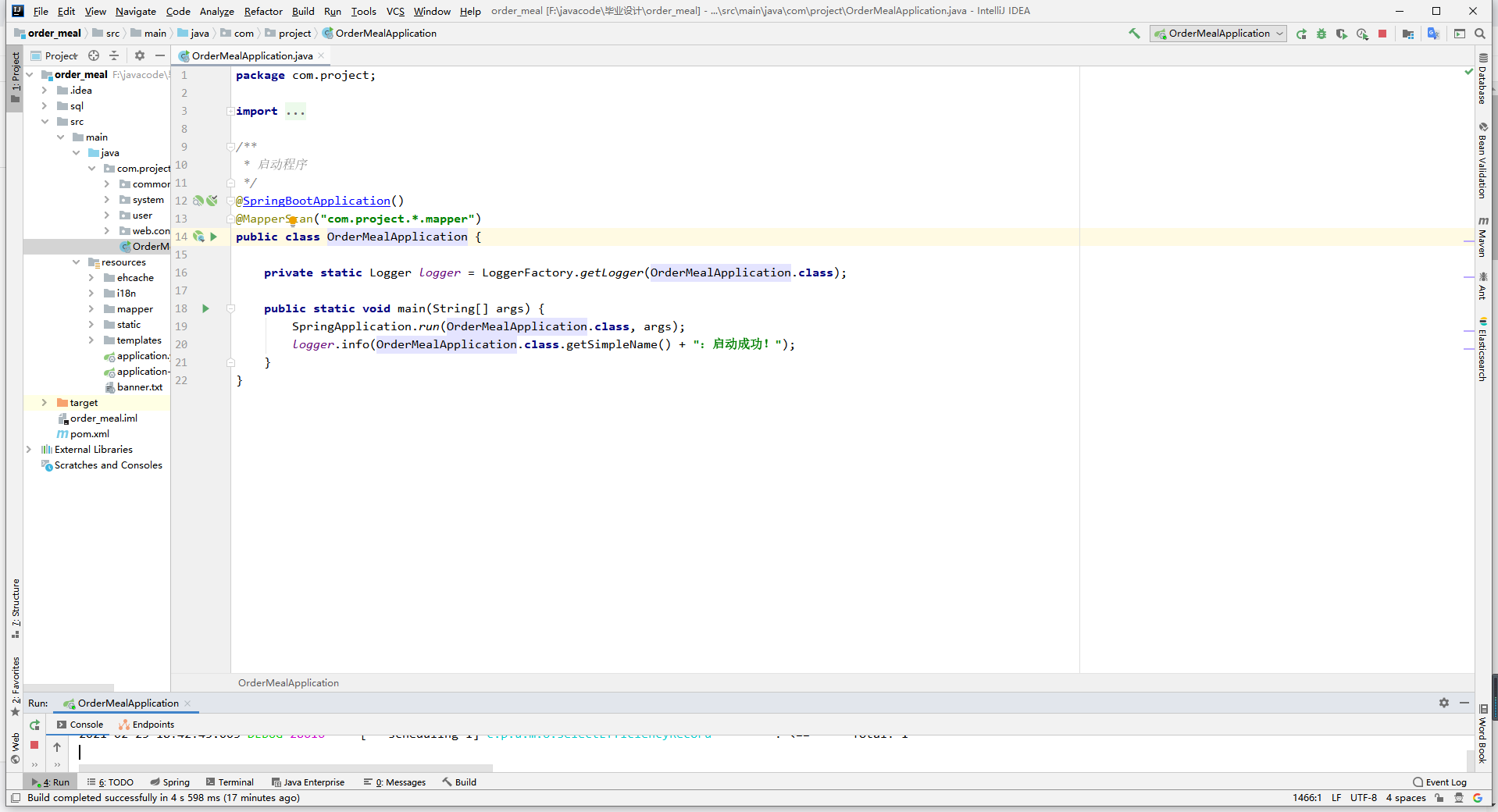1498x812 pixels.
Task: Open the inspector hat icon in status bar
Action: [1459, 798]
